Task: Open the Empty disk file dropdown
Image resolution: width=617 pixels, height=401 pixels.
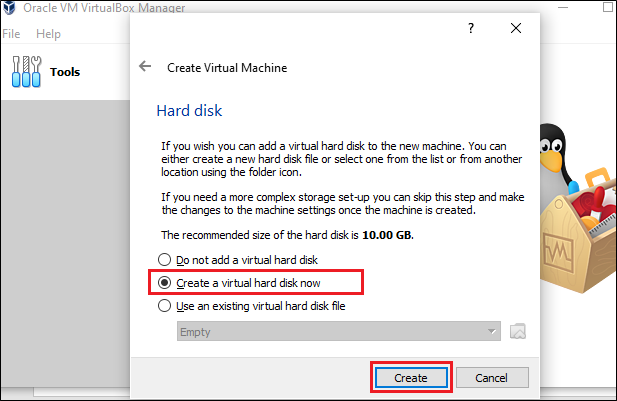Action: [x=339, y=331]
